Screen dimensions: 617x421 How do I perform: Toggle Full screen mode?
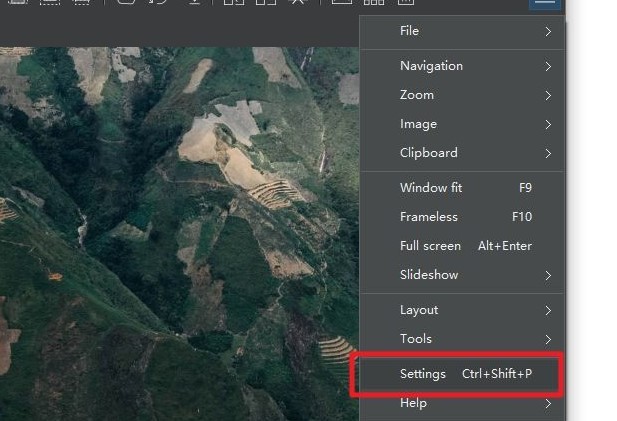[x=462, y=246]
